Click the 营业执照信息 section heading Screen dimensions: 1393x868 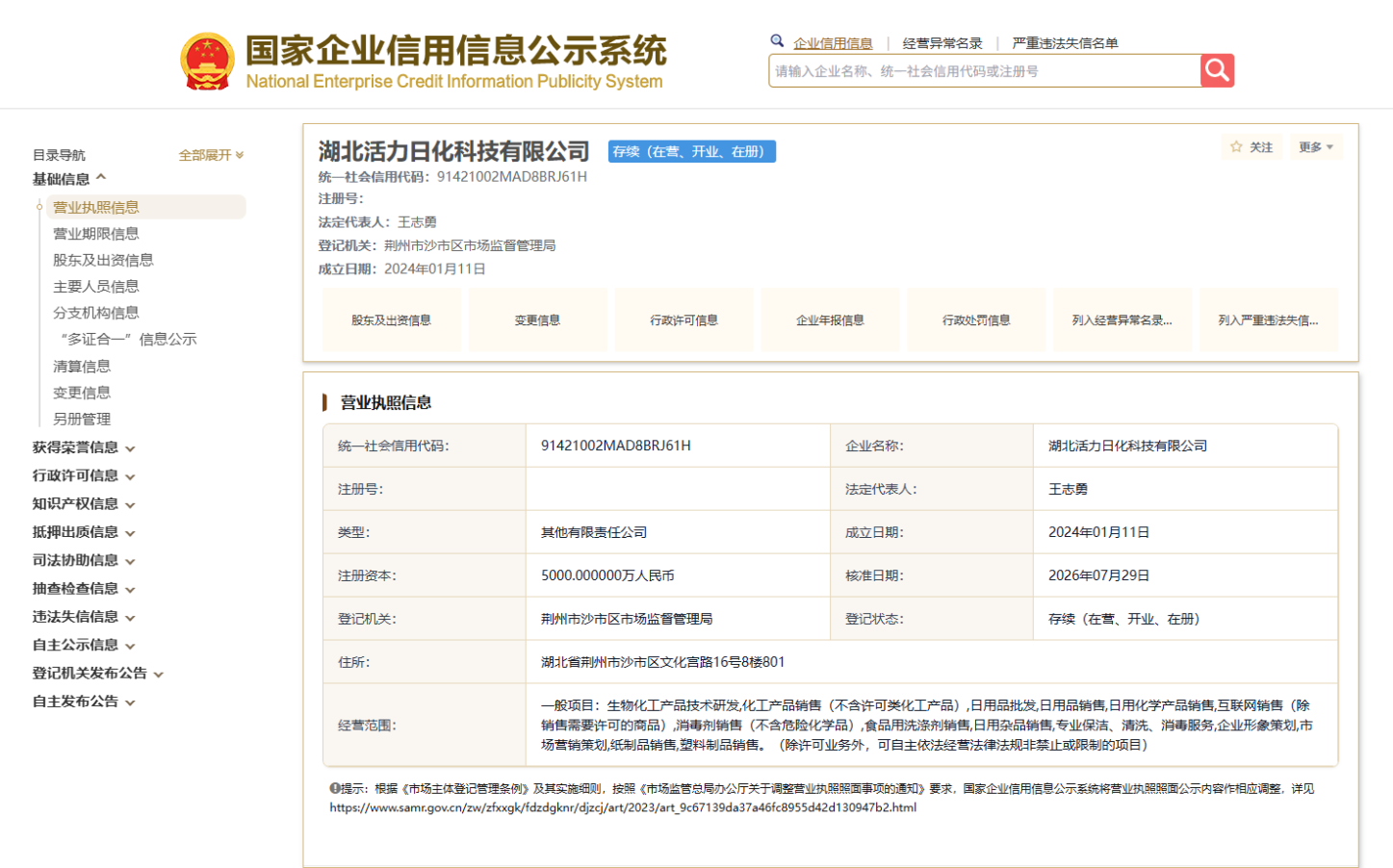click(x=386, y=402)
